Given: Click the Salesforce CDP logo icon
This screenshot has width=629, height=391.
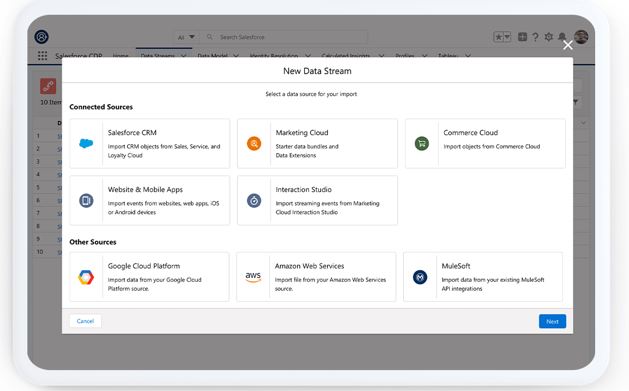Looking at the screenshot, I should point(42,37).
